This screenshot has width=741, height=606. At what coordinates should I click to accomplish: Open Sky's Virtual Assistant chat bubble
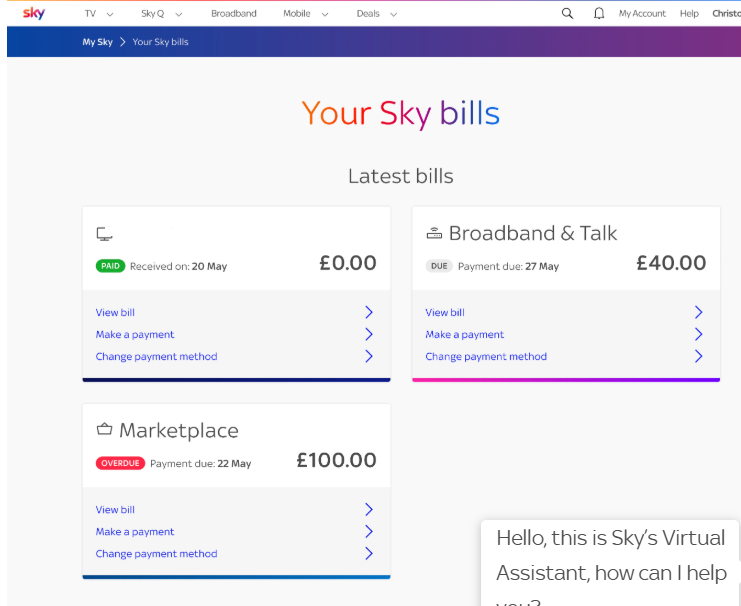(611, 563)
